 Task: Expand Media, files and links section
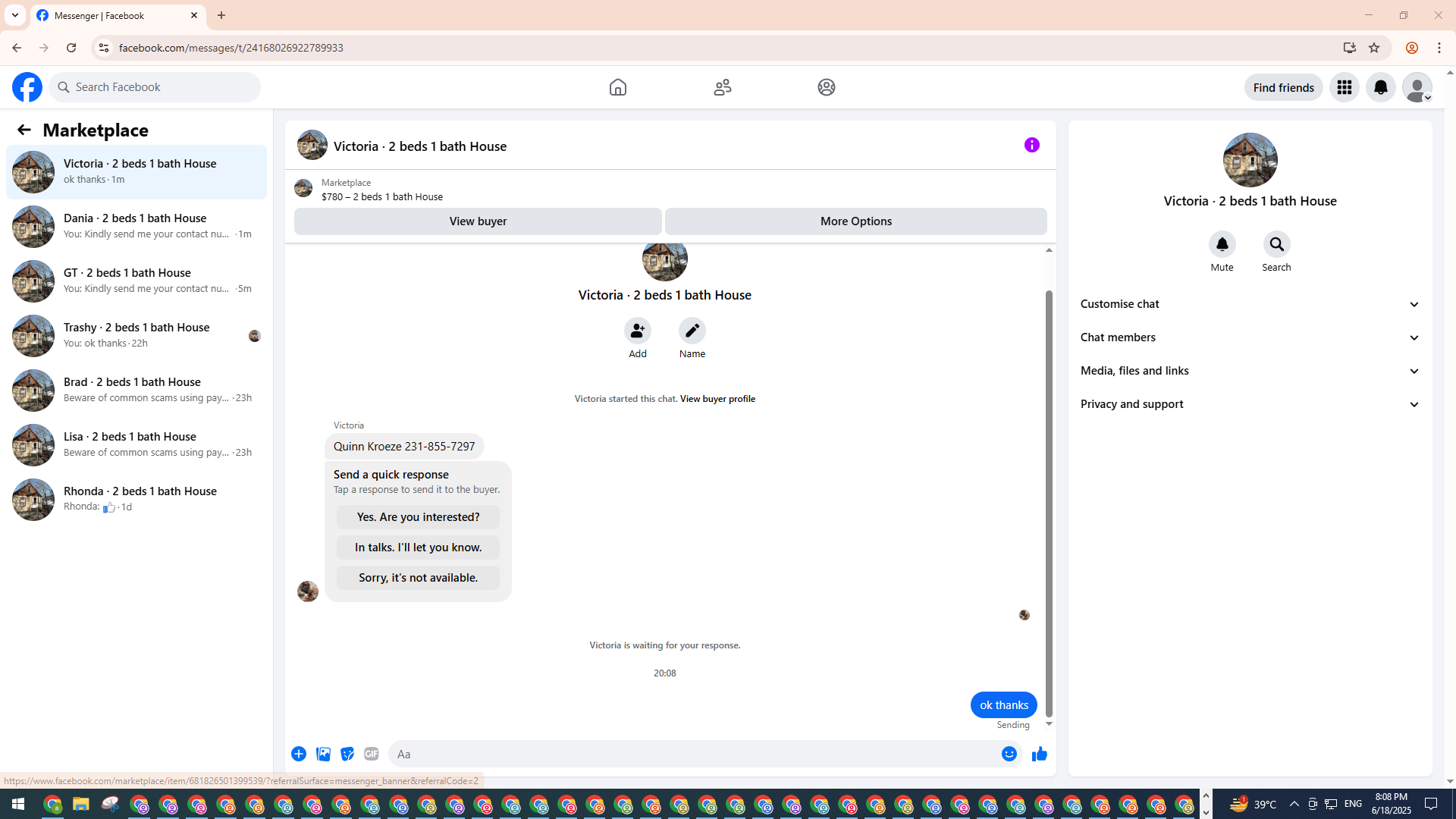pos(1250,371)
